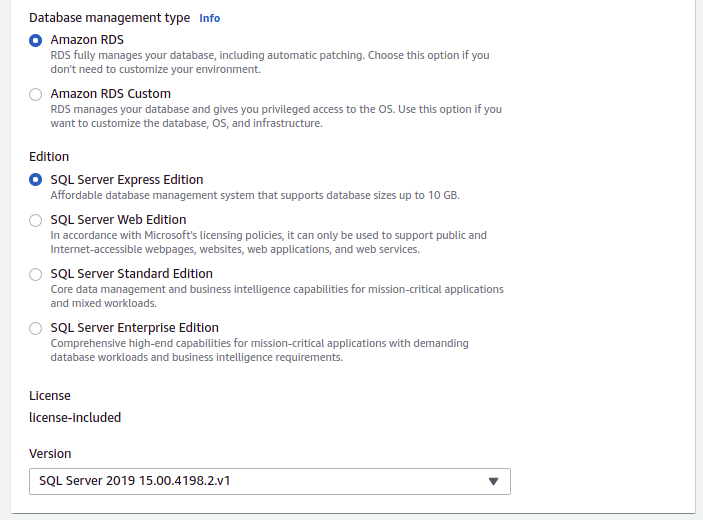Click the SQL Server Web Edition label

click(x=118, y=220)
